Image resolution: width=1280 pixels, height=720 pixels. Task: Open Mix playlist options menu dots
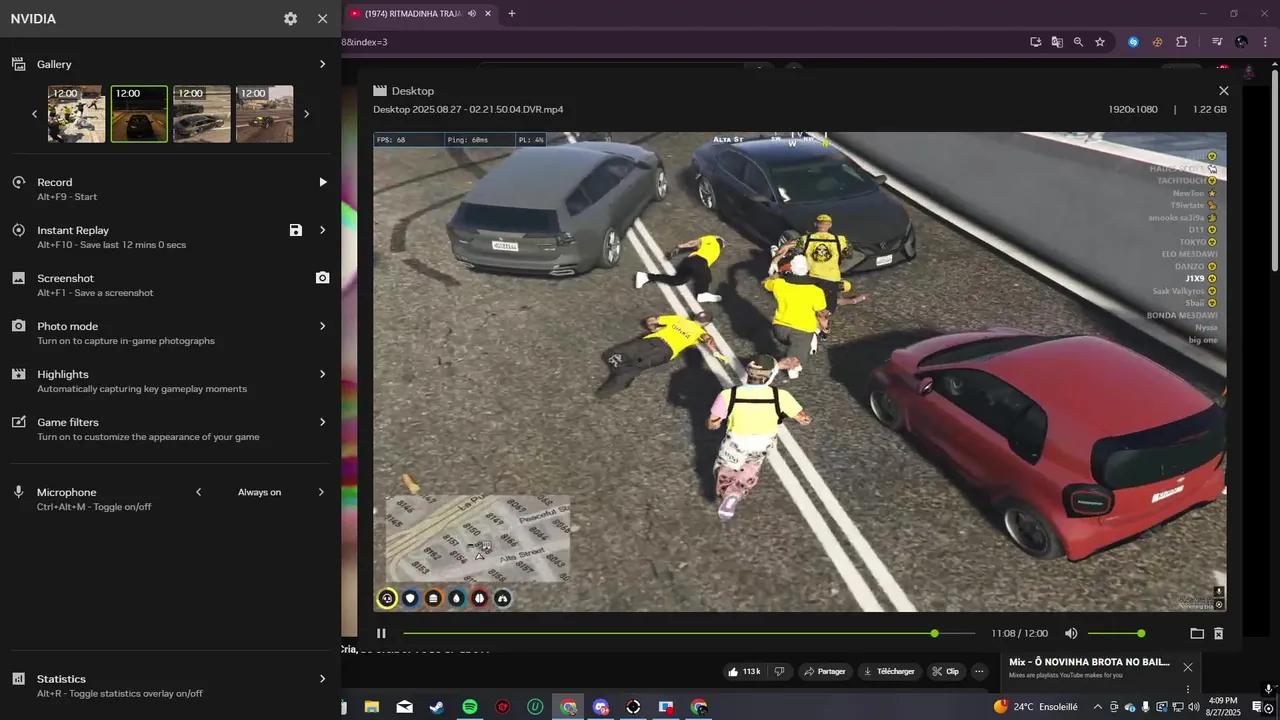point(1187,689)
